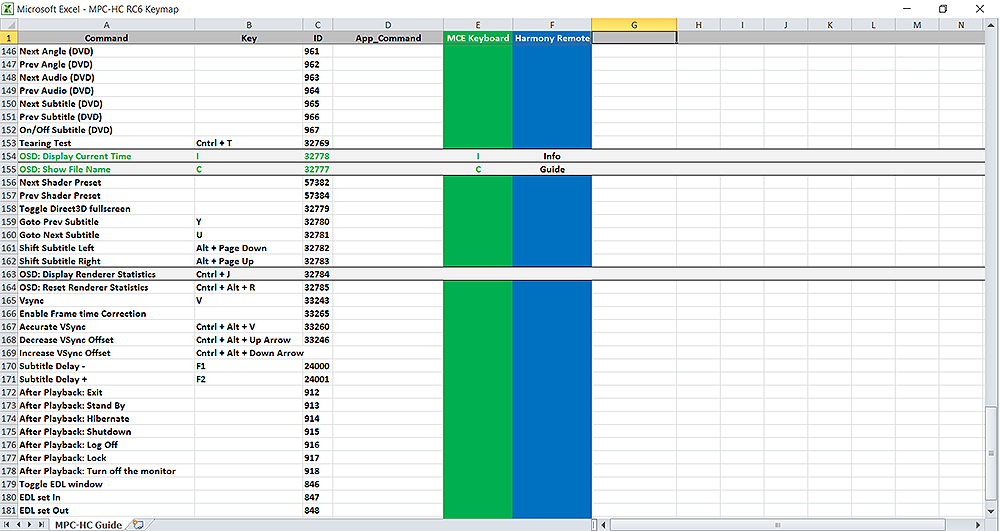Click the vertical scrollbar thumb
1000x531 pixels.
point(992,453)
